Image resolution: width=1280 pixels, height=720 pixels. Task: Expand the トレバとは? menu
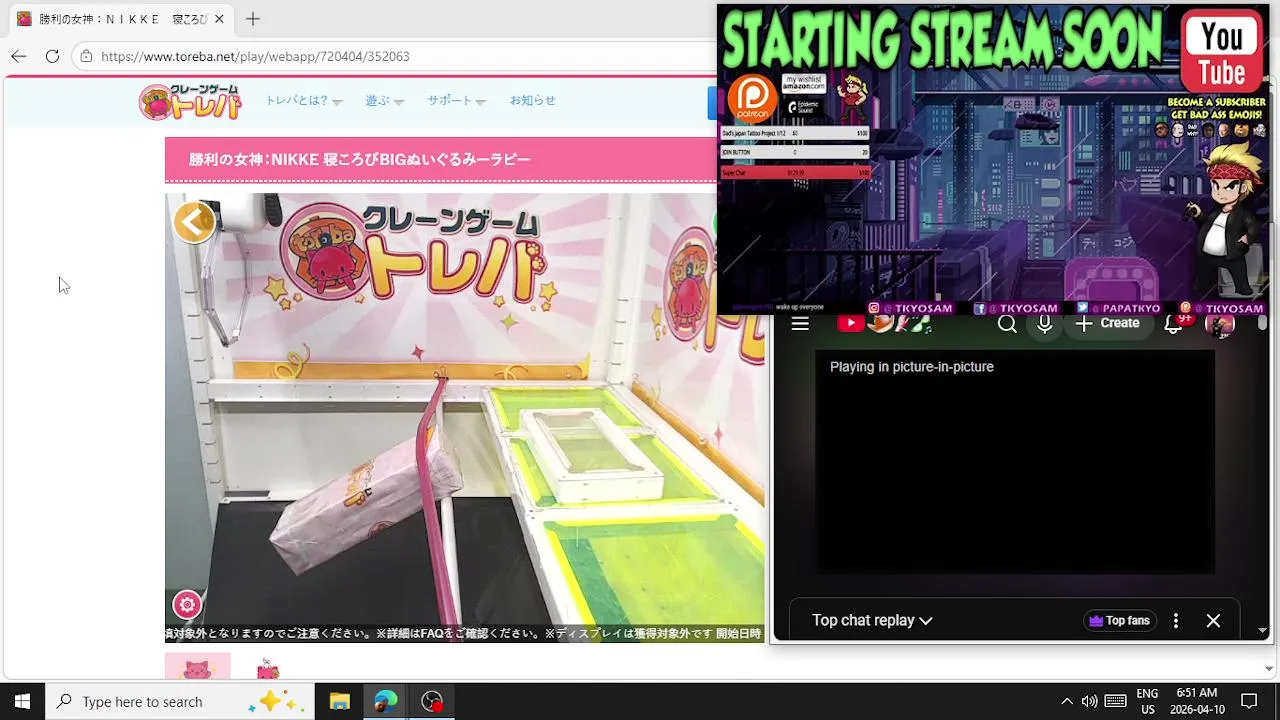click(303, 100)
